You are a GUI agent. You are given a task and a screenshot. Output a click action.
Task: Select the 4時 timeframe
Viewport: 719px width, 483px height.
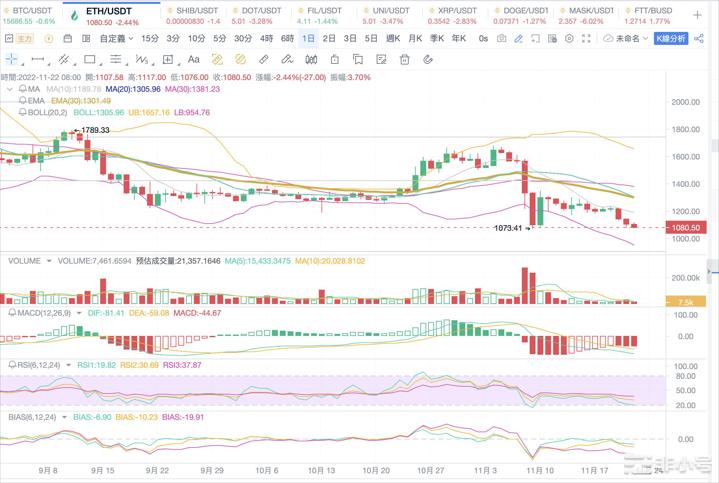(x=267, y=38)
